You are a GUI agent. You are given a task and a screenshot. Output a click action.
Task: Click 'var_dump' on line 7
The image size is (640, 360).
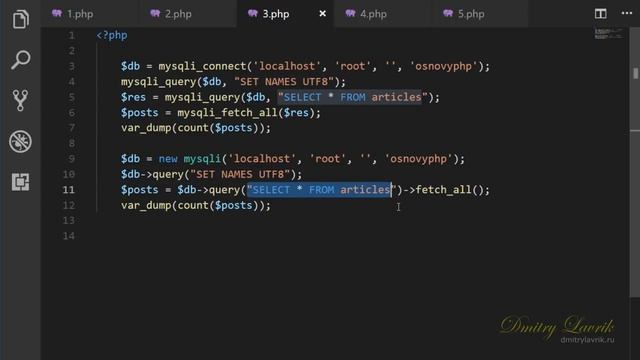[x=146, y=128]
